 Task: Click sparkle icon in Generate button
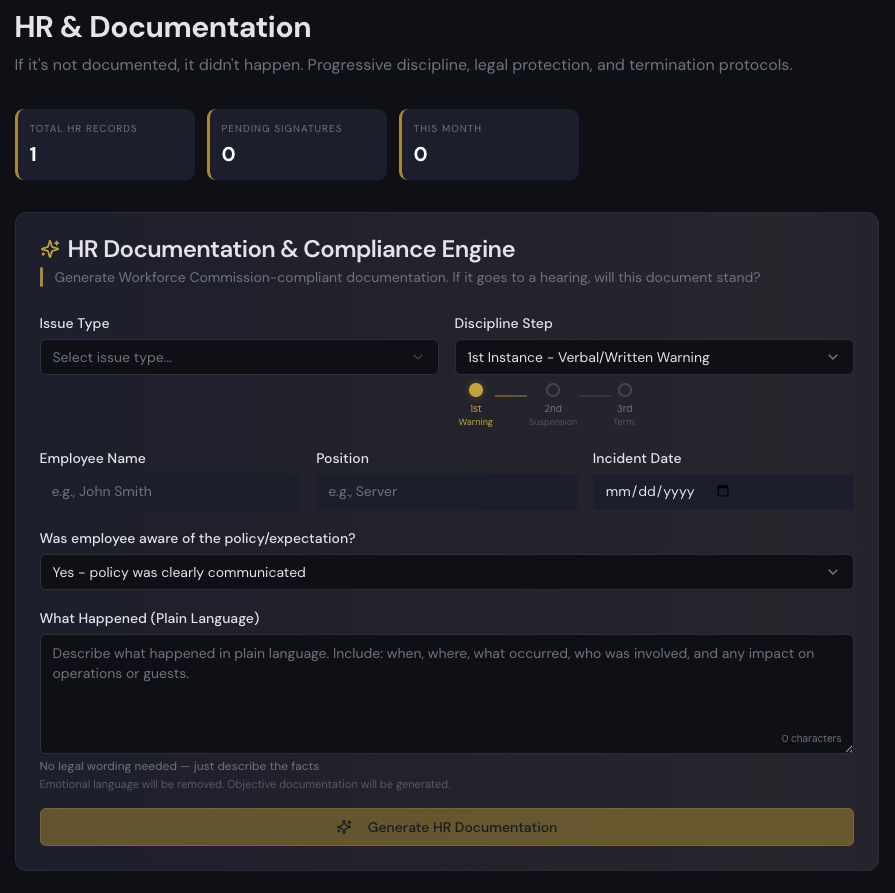[x=344, y=827]
